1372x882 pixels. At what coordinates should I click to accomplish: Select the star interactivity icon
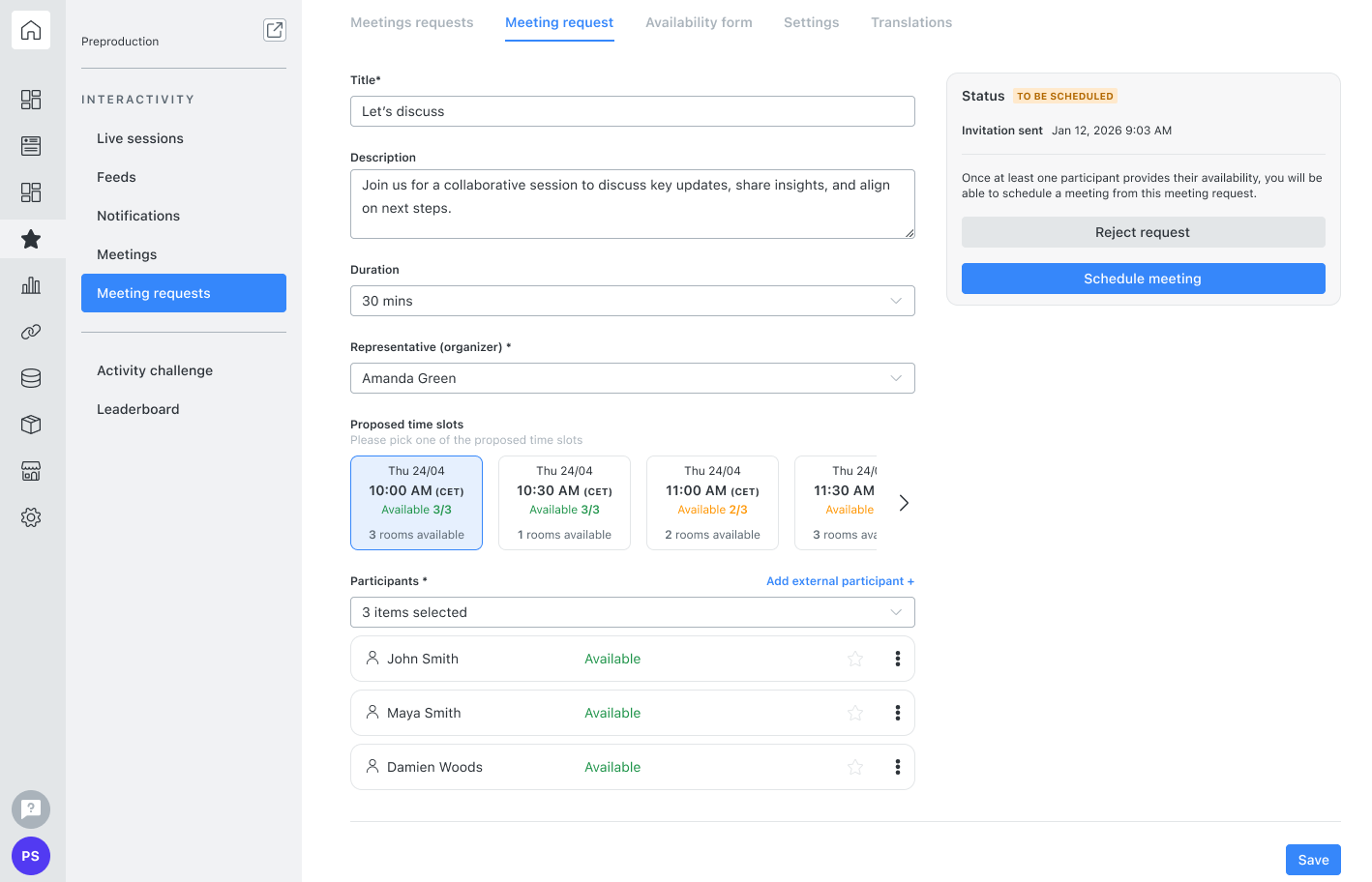pos(31,239)
